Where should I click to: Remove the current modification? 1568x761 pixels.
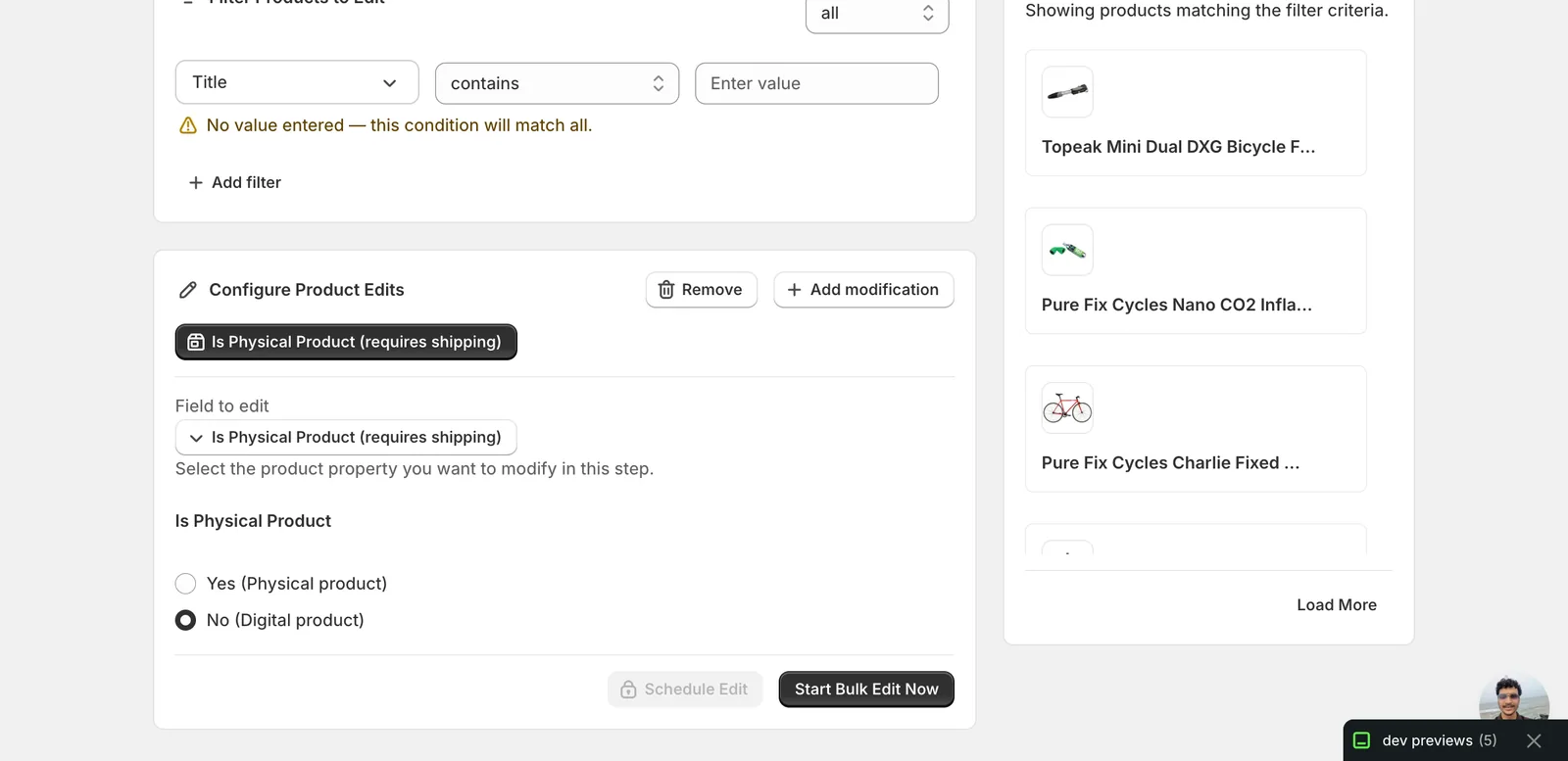pyautogui.click(x=702, y=290)
